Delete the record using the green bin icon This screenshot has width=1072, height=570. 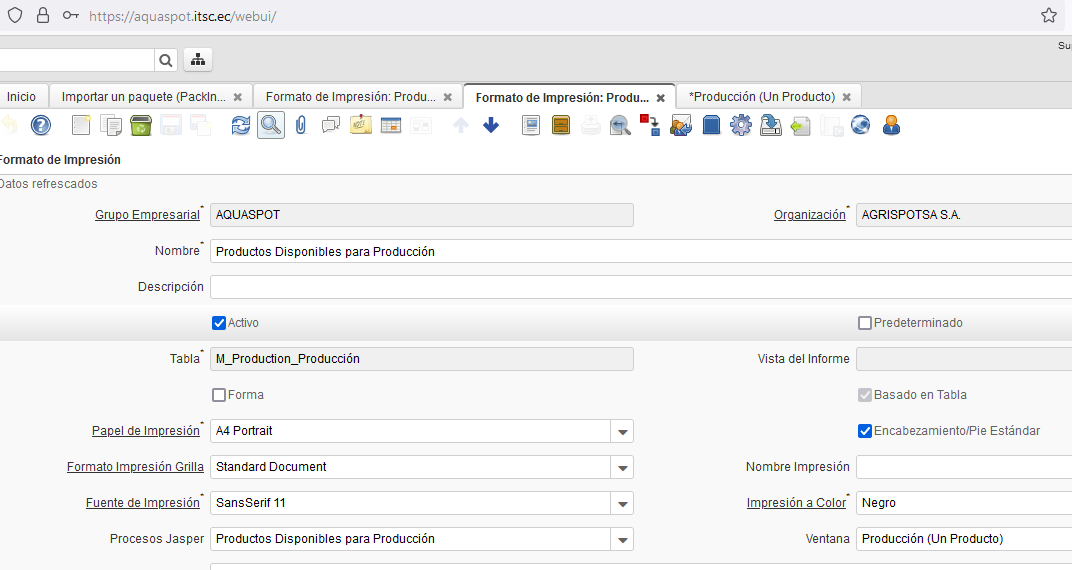pos(141,125)
